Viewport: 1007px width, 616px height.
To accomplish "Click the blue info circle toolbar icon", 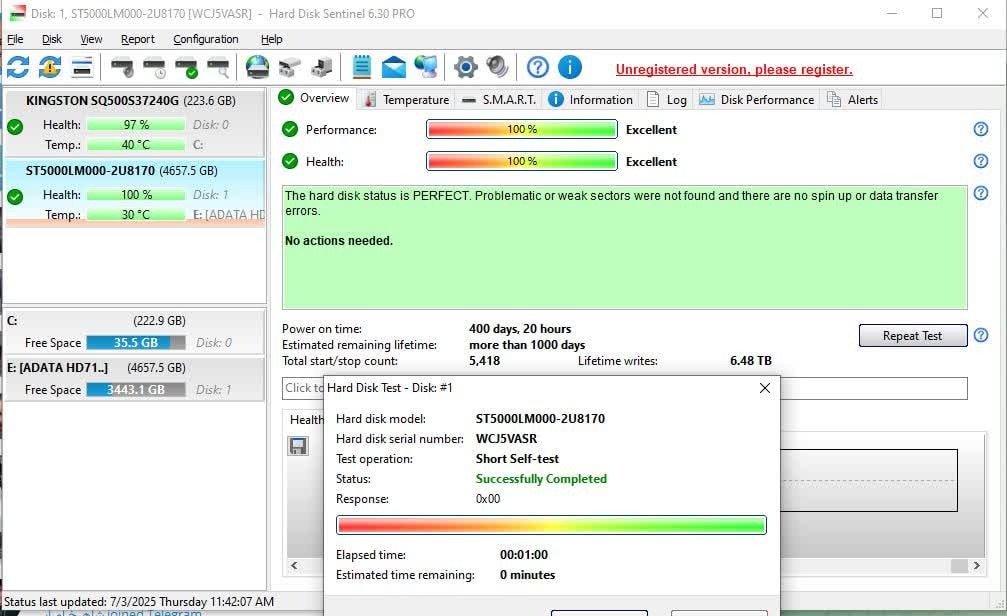I will coord(570,67).
